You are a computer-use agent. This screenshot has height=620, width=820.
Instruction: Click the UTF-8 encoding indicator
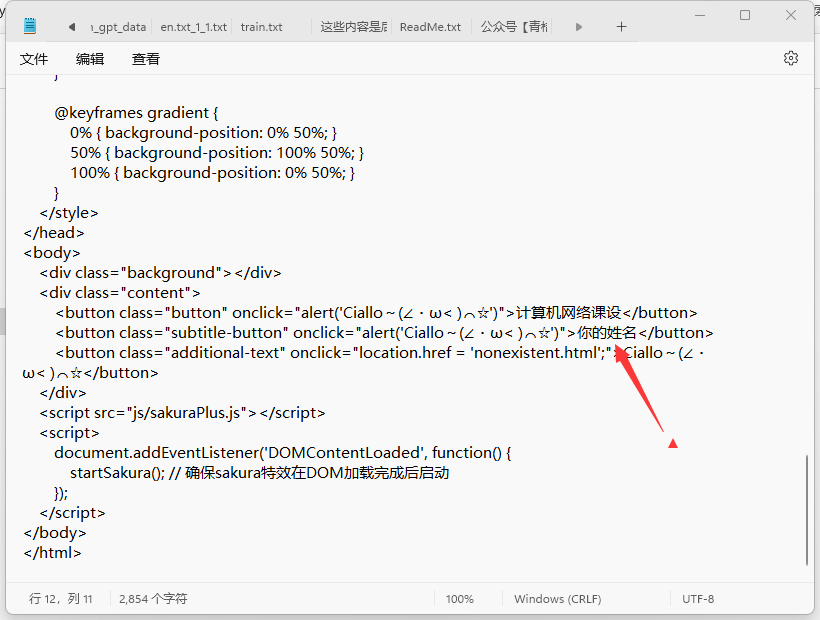[x=698, y=599]
